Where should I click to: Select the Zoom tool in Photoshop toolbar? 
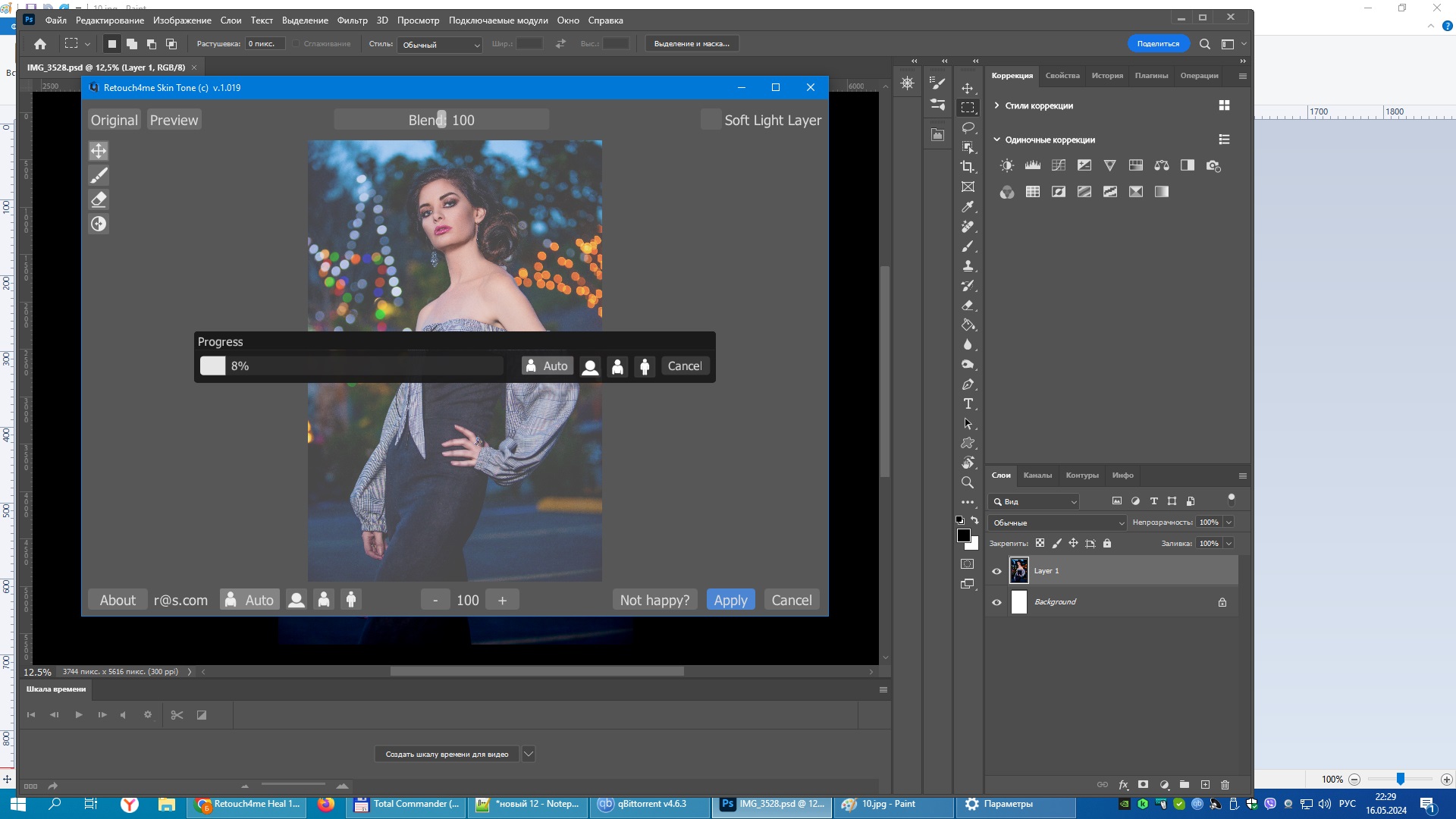[968, 482]
